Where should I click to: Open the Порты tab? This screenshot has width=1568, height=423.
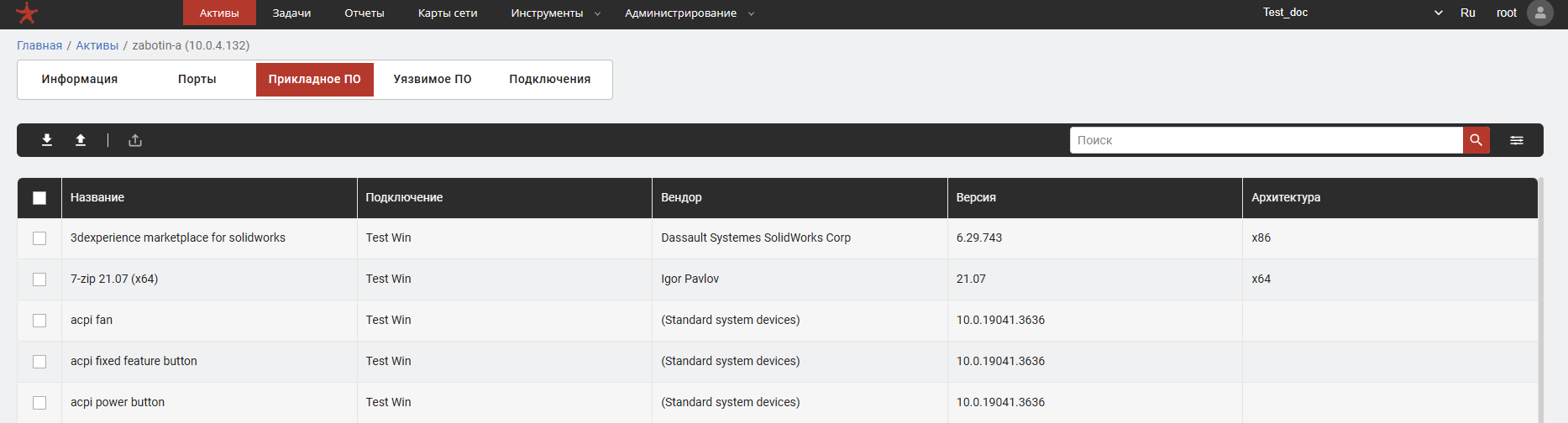tap(197, 79)
